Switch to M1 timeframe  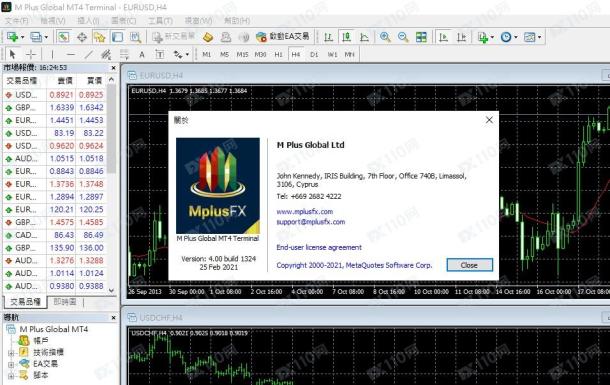pyautogui.click(x=207, y=54)
